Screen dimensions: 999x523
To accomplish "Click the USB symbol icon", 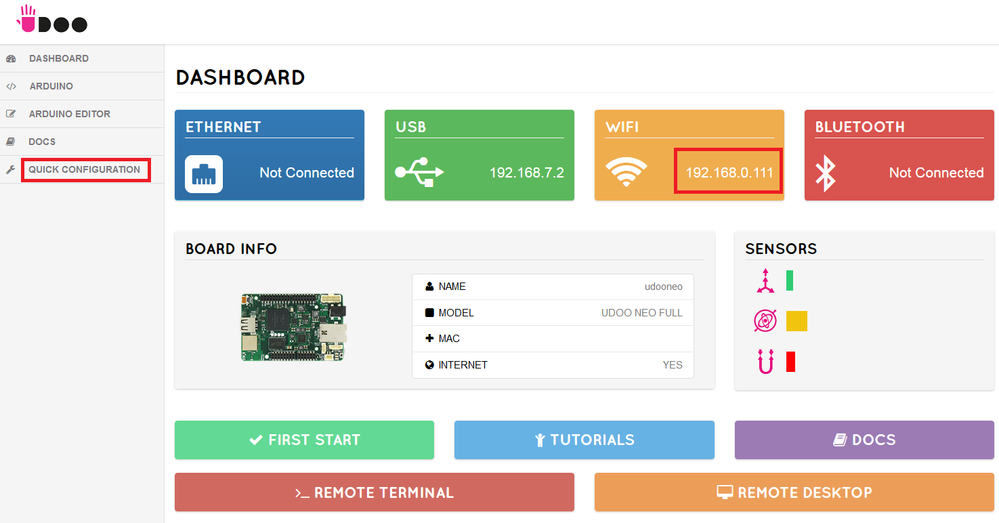I will point(419,172).
